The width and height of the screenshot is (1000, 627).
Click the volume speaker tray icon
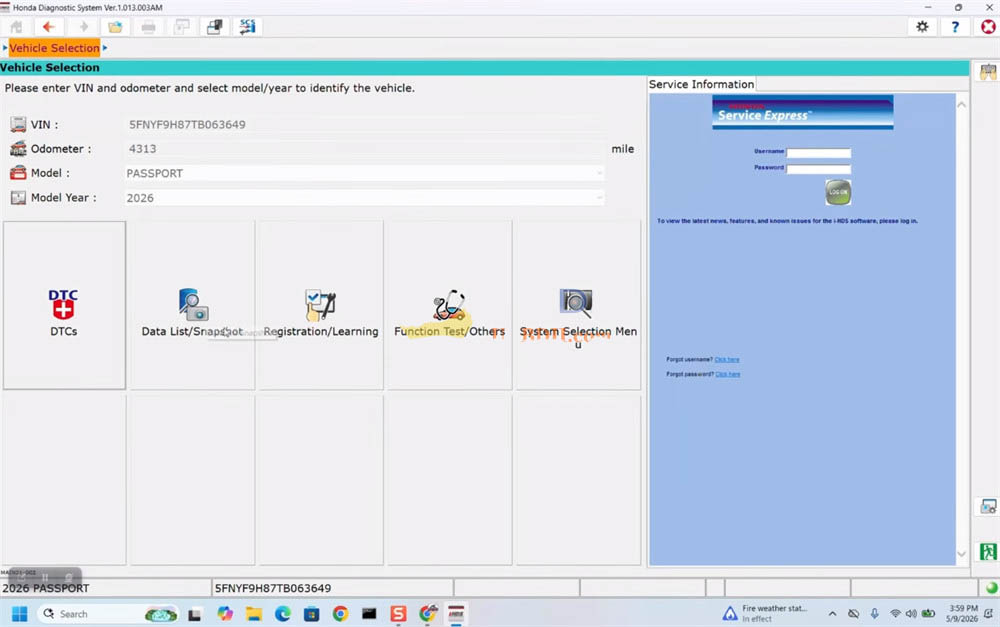911,614
